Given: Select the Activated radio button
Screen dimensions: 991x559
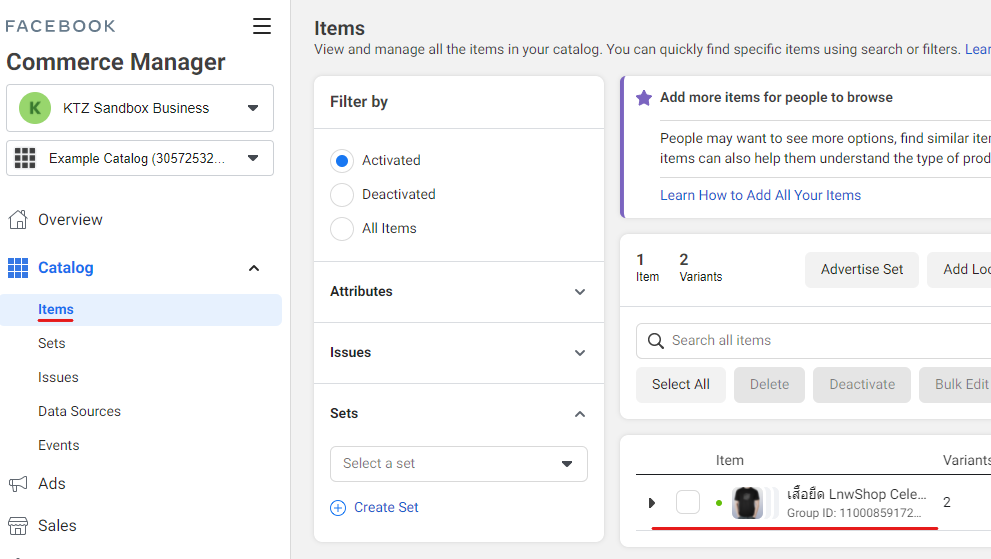Looking at the screenshot, I should [x=342, y=161].
